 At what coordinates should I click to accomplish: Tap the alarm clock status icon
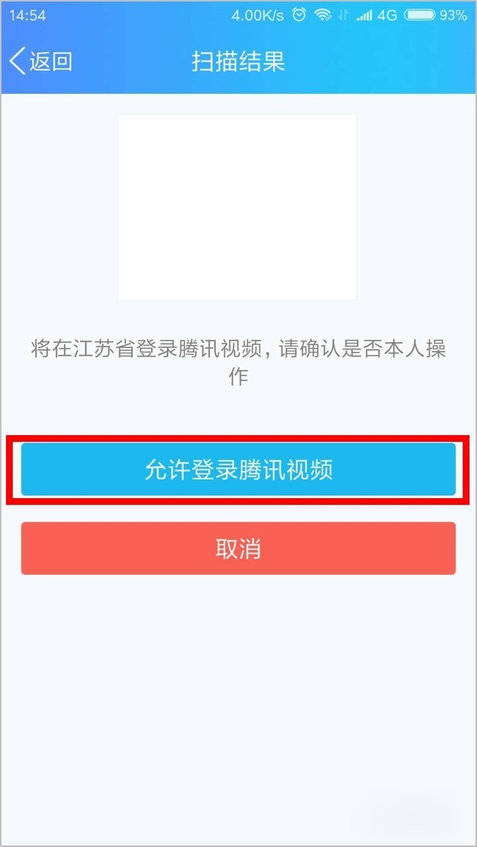pos(299,15)
